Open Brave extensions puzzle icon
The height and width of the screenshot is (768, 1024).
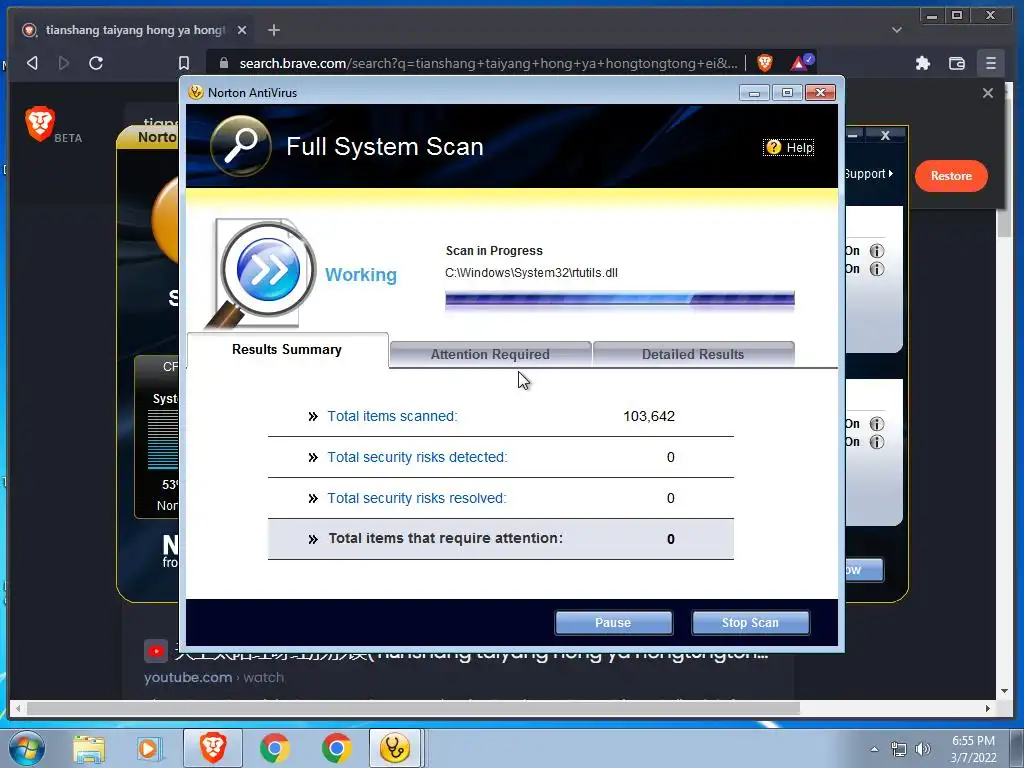pyautogui.click(x=923, y=63)
